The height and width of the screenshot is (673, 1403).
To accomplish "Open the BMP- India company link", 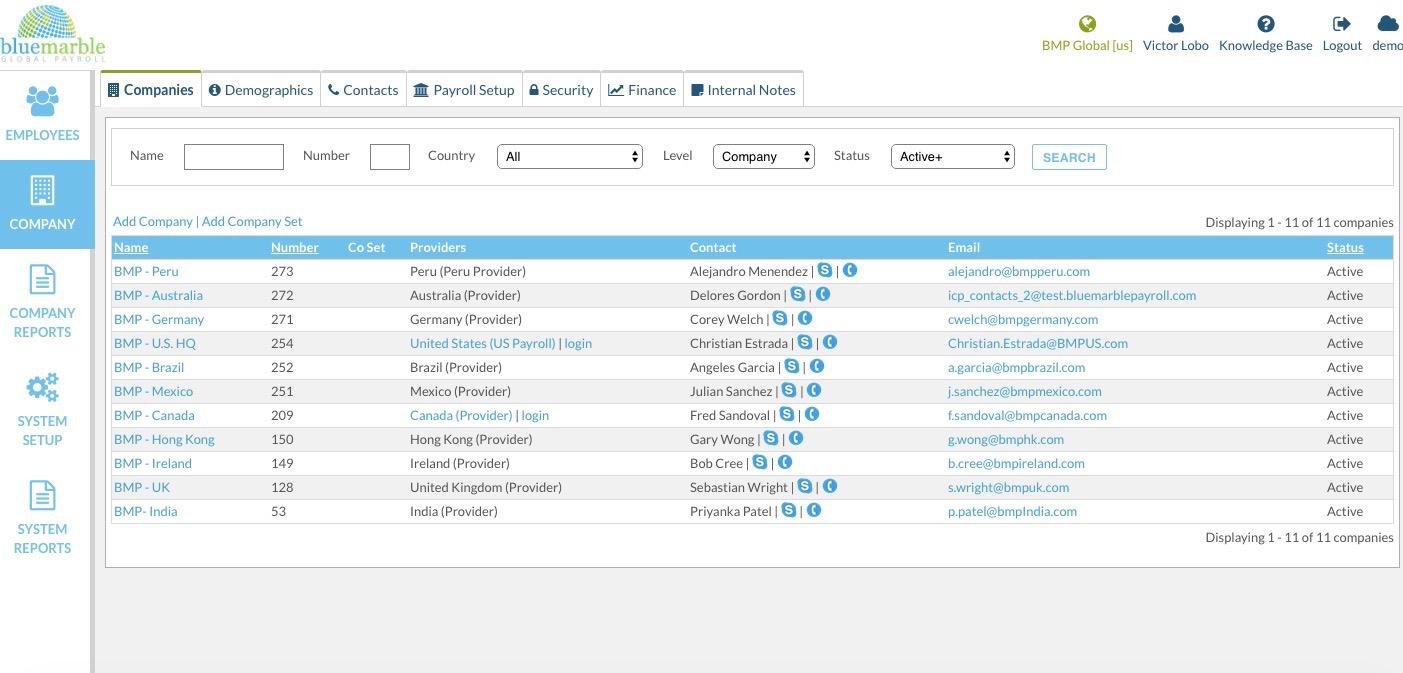I will tap(146, 511).
